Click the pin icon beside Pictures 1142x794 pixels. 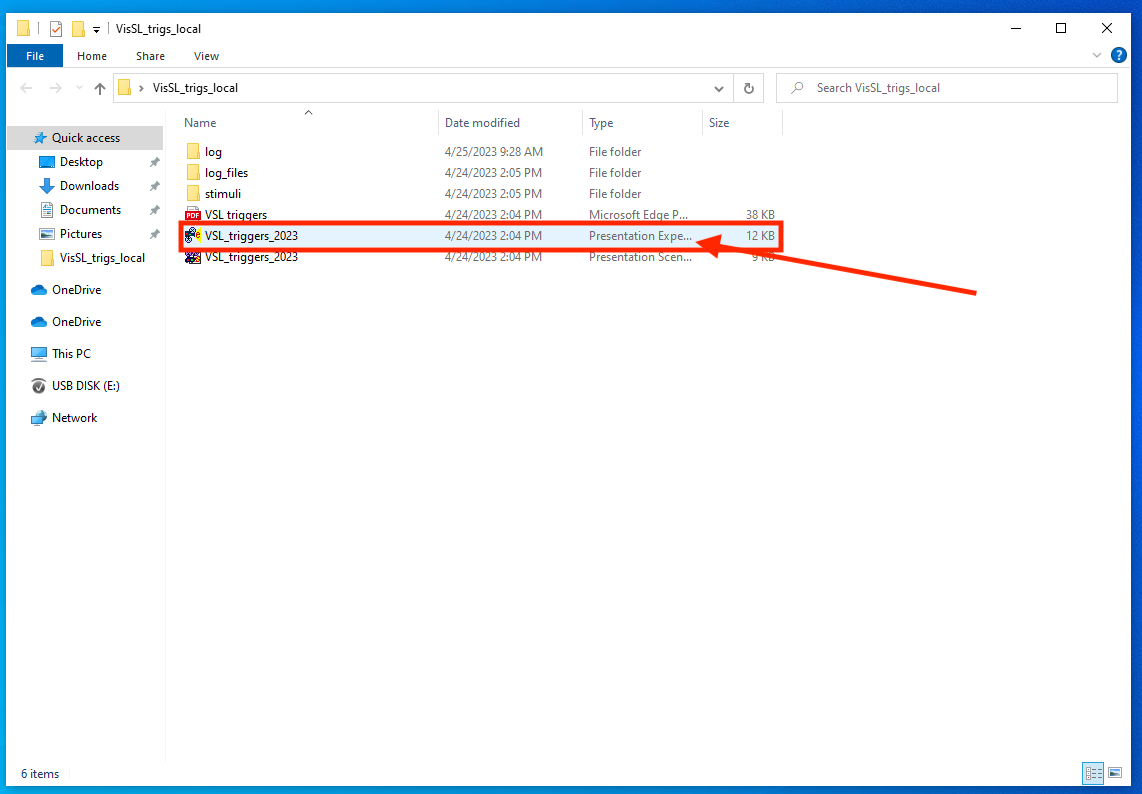[x=154, y=235]
